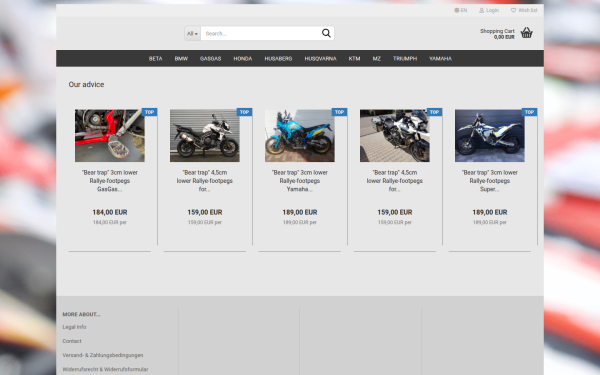Click the TOP badge on Husqvarna product

click(x=530, y=112)
